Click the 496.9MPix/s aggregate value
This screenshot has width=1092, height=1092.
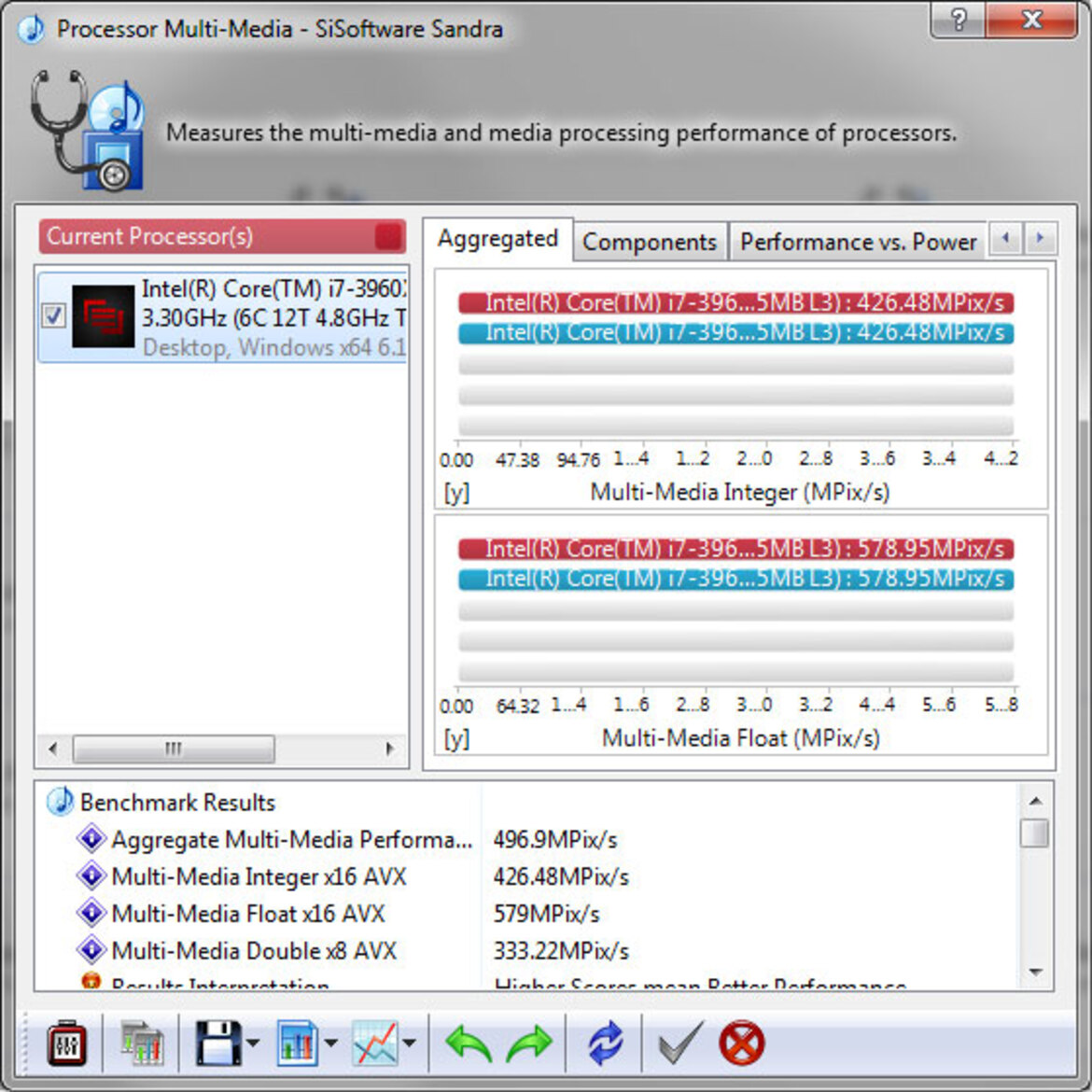(555, 839)
